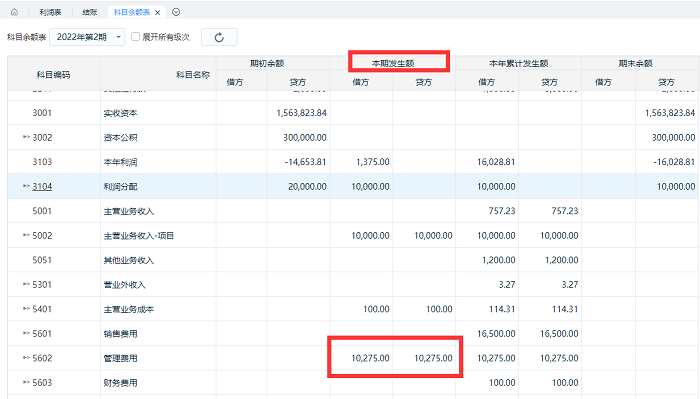The image size is (700, 399).
Task: Open the tab list circled chevron
Action: tap(176, 12)
